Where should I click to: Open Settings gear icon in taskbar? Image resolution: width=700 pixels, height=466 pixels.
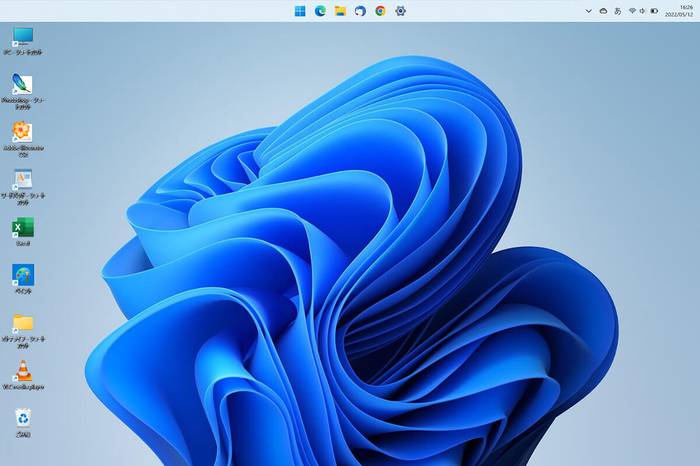pos(400,11)
